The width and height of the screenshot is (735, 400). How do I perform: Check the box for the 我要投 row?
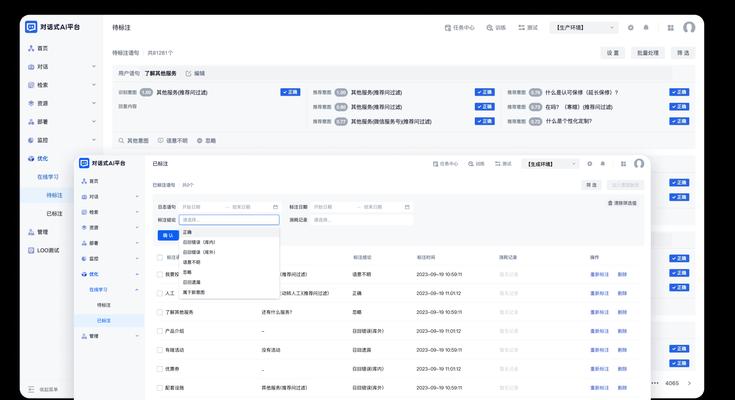click(x=160, y=274)
